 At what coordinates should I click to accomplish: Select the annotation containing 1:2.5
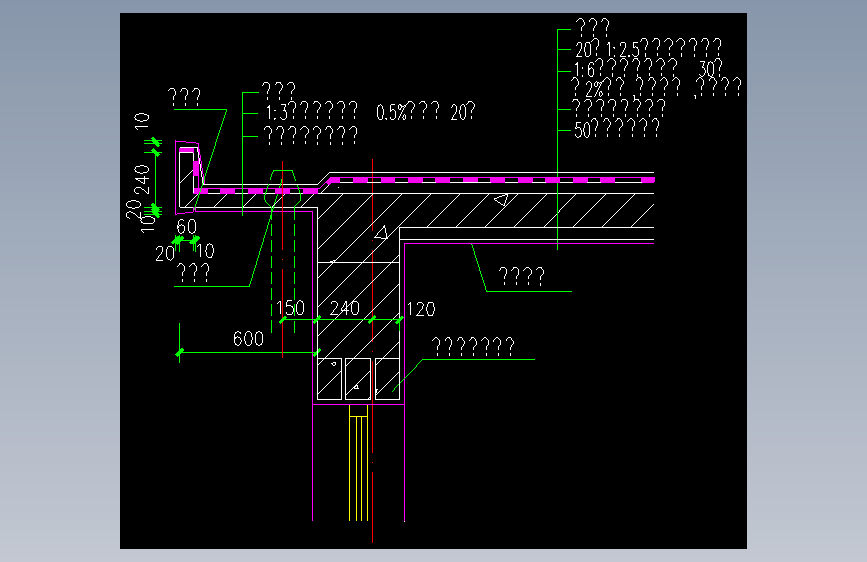[648, 49]
